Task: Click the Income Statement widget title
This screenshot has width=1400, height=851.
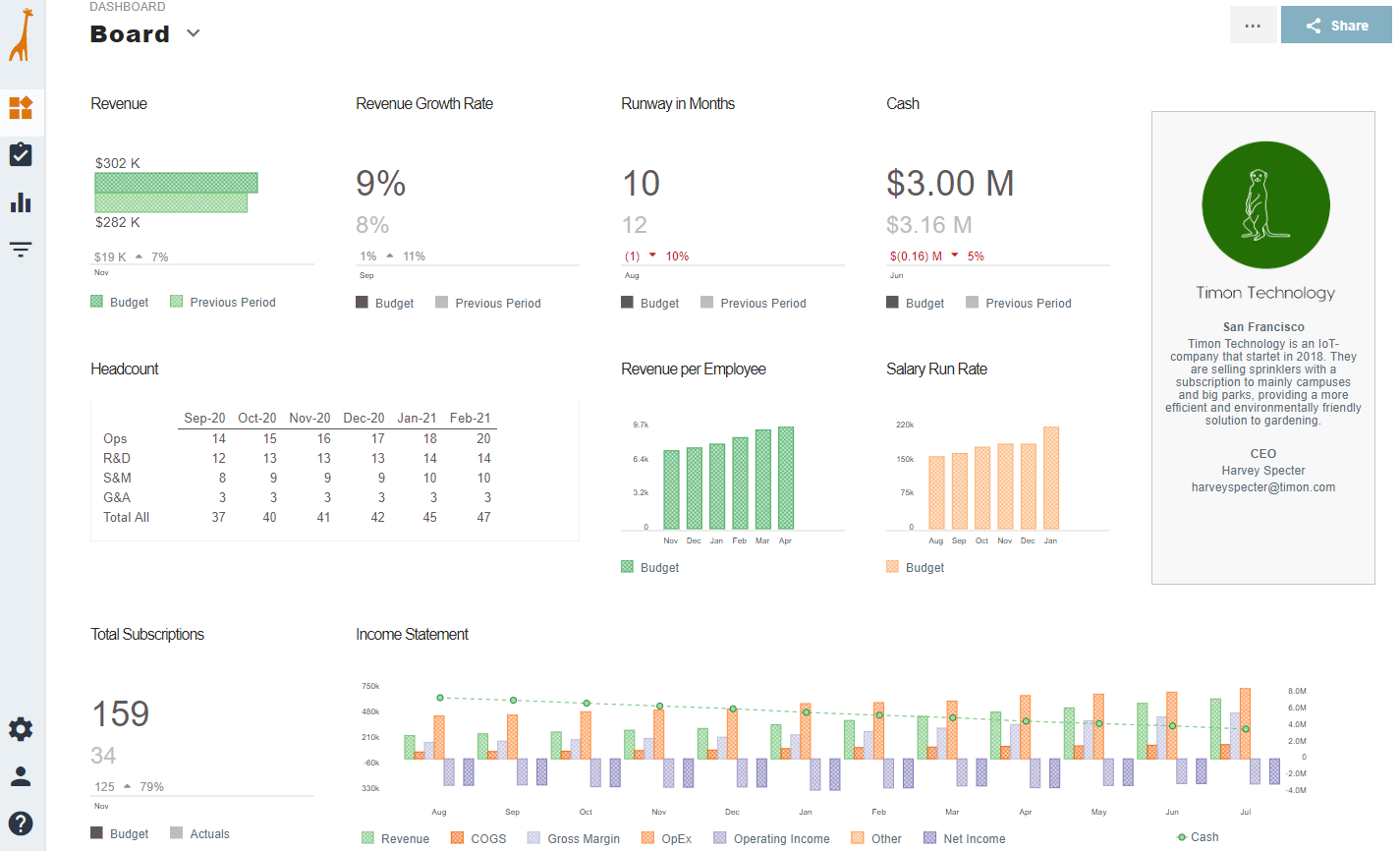Action: click(x=412, y=635)
